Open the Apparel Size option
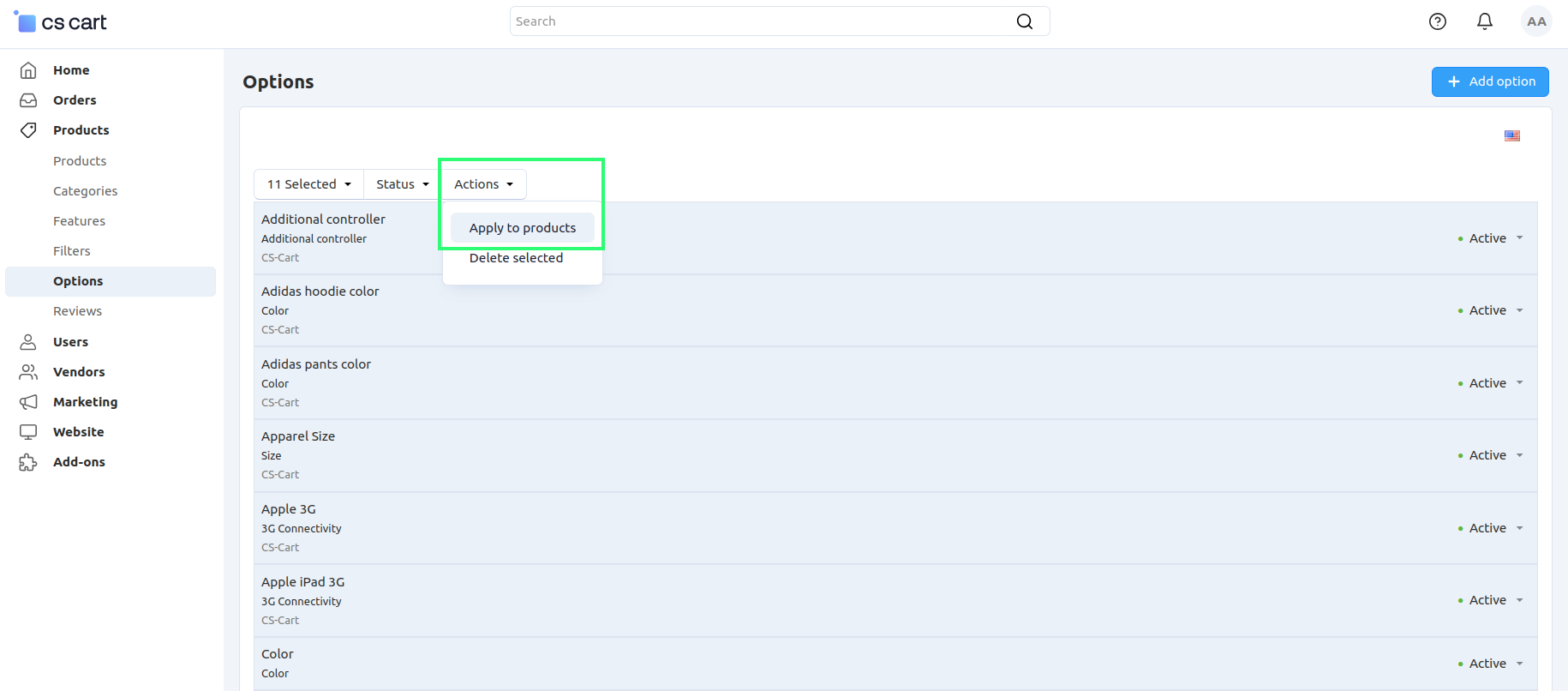 click(298, 436)
